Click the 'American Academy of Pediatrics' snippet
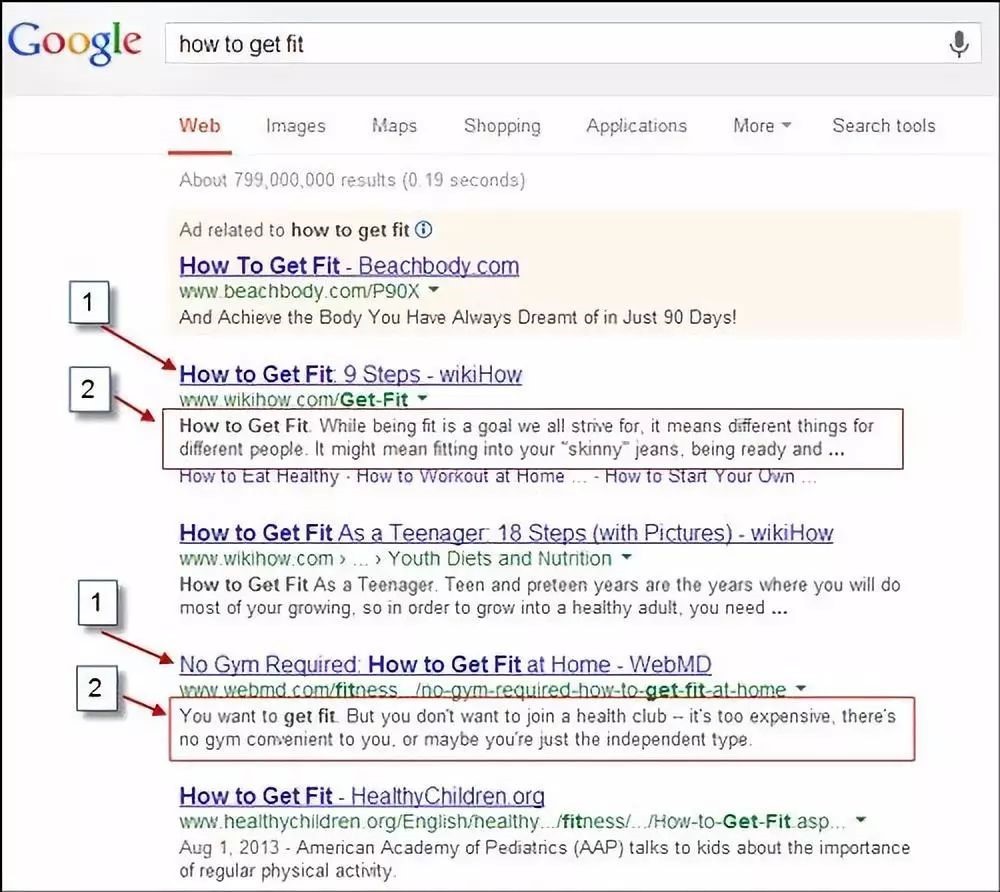 (x=544, y=859)
